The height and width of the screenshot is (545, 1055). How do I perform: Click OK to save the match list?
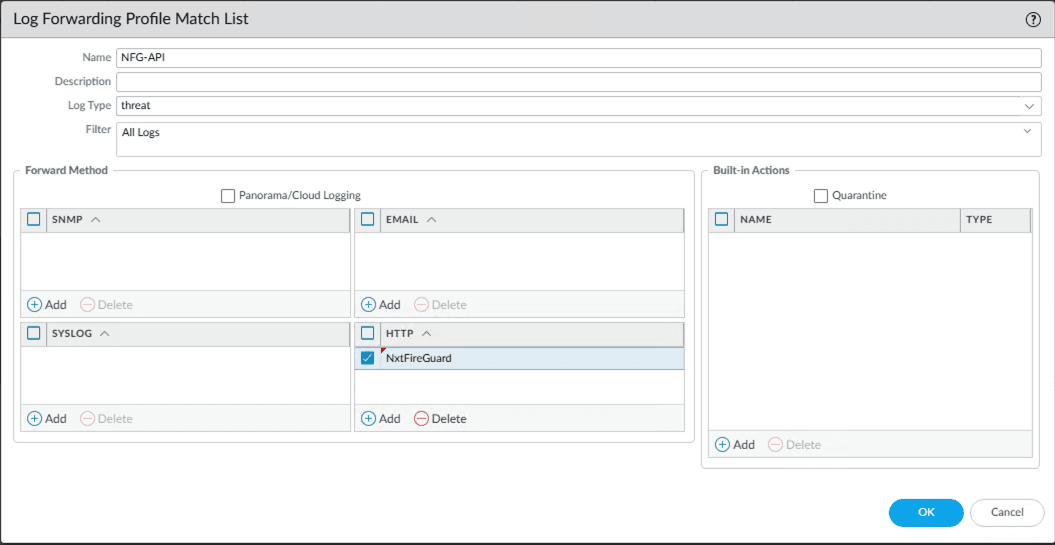926,512
